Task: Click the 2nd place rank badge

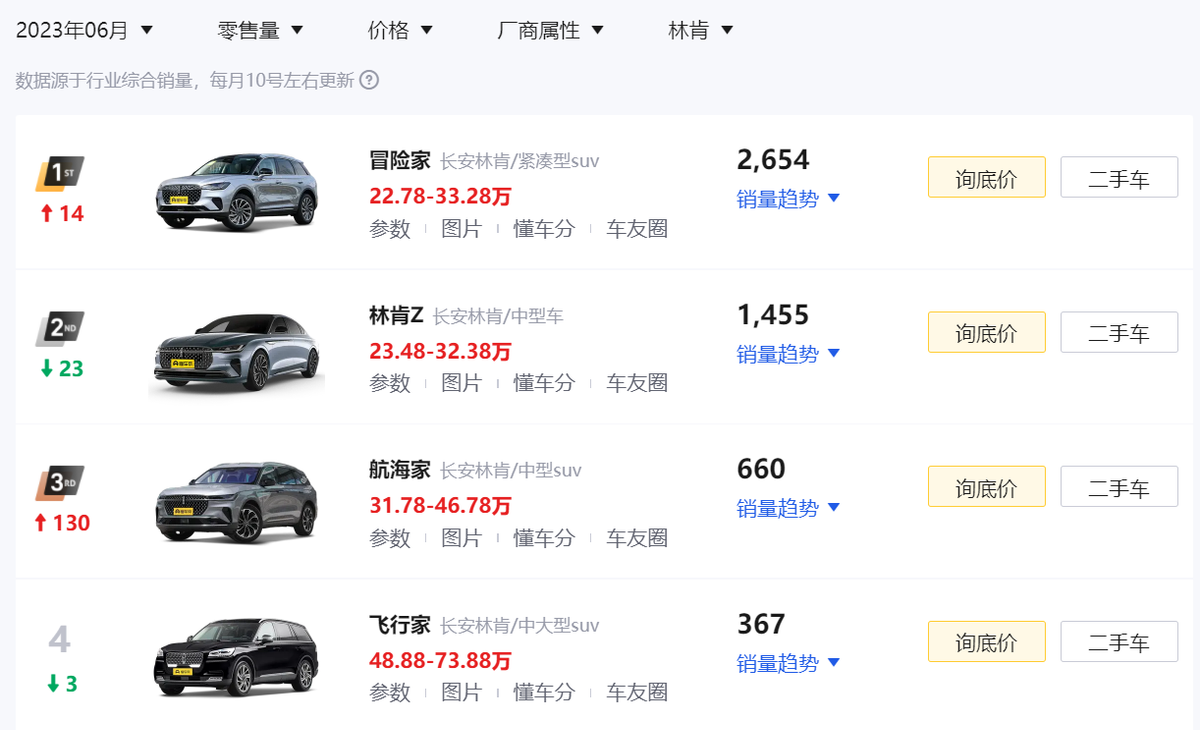Action: point(60,328)
